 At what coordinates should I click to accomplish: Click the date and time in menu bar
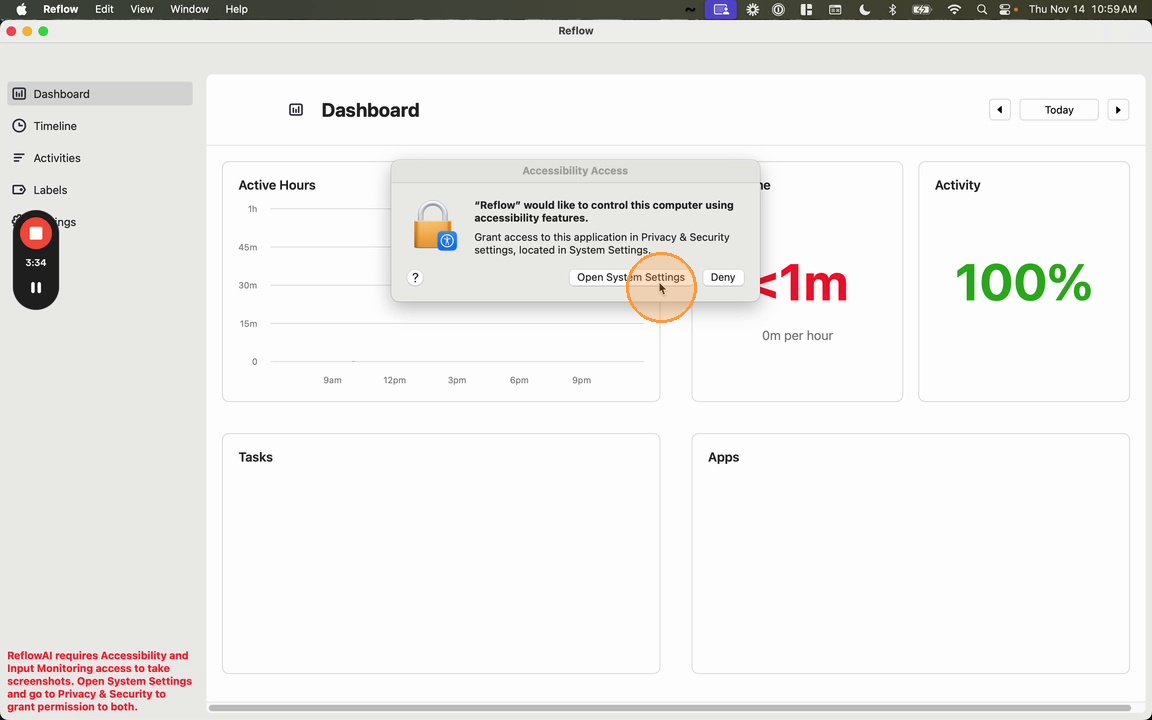pyautogui.click(x=1083, y=10)
